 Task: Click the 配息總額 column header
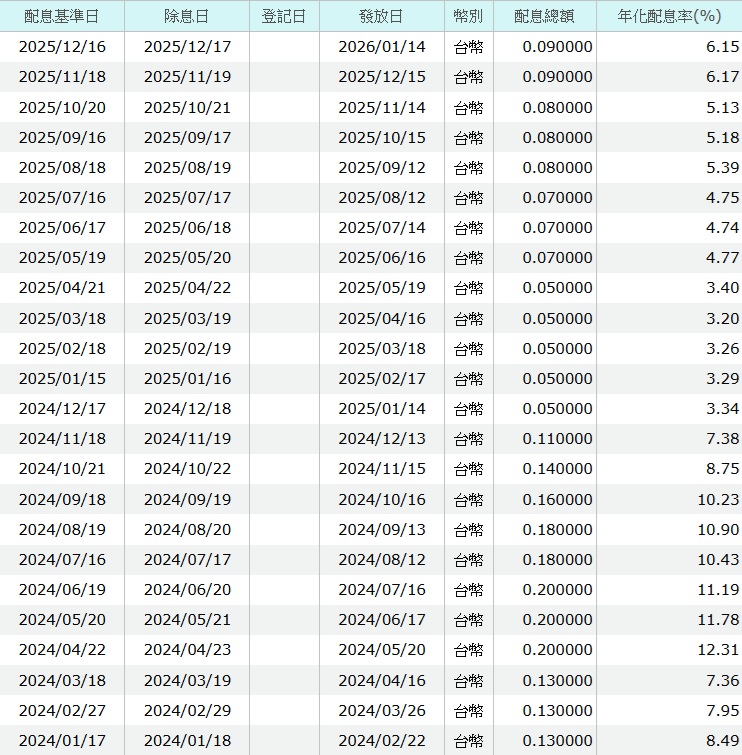544,16
